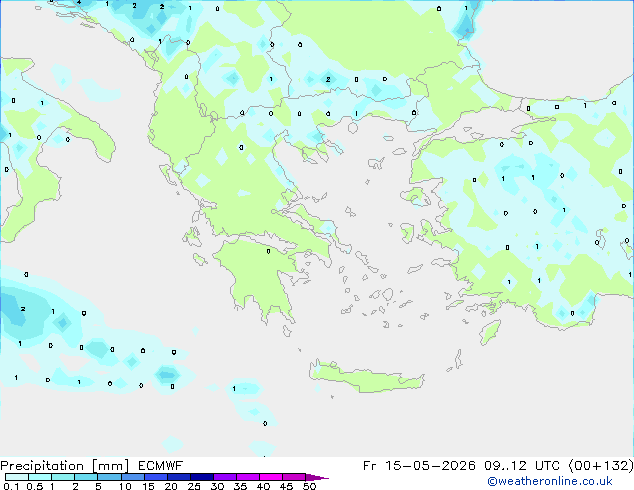Click the '(00+132)' forecast offset text

(601, 466)
